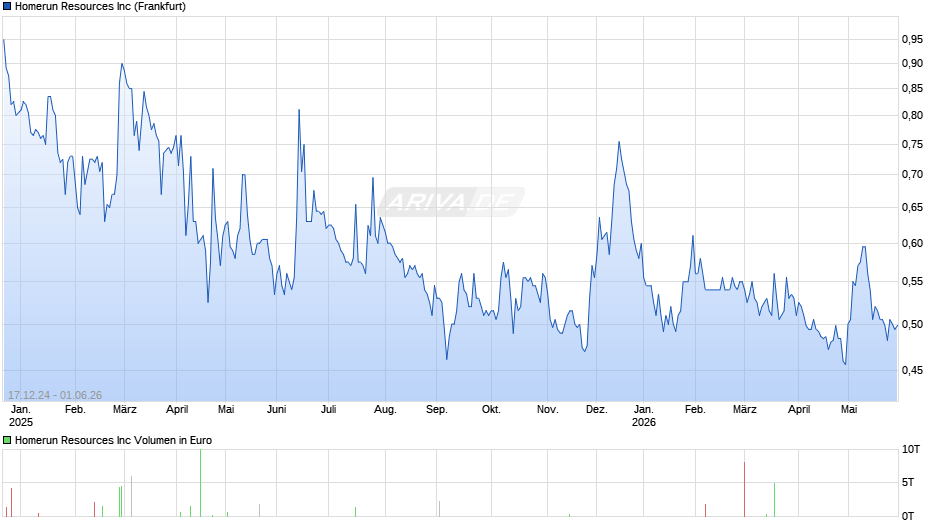Click the 'Dez.' month label
Viewport: 940px width, 526px height.
(596, 410)
